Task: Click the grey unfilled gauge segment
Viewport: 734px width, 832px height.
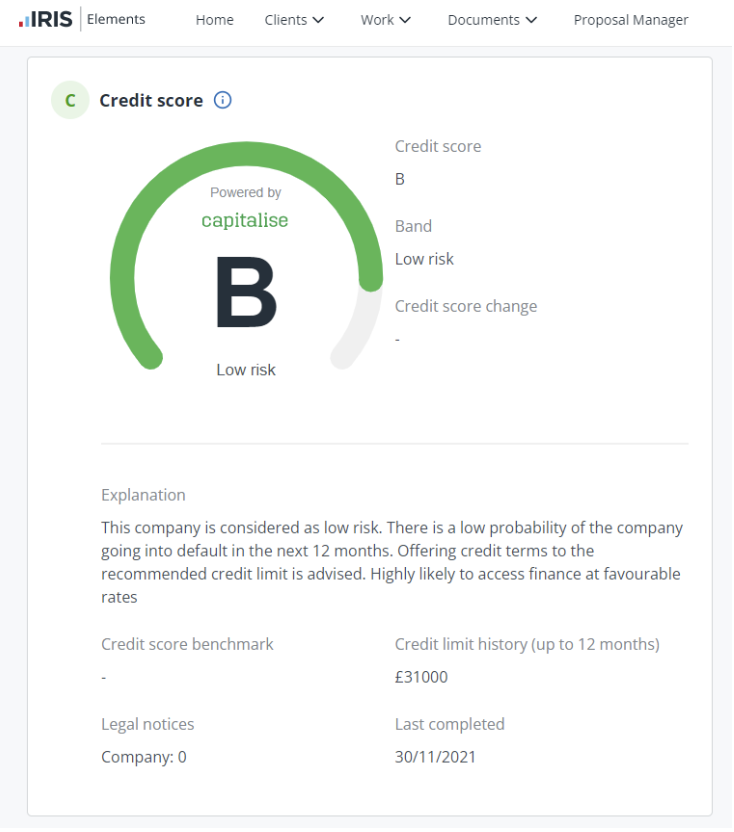Action: click(360, 329)
